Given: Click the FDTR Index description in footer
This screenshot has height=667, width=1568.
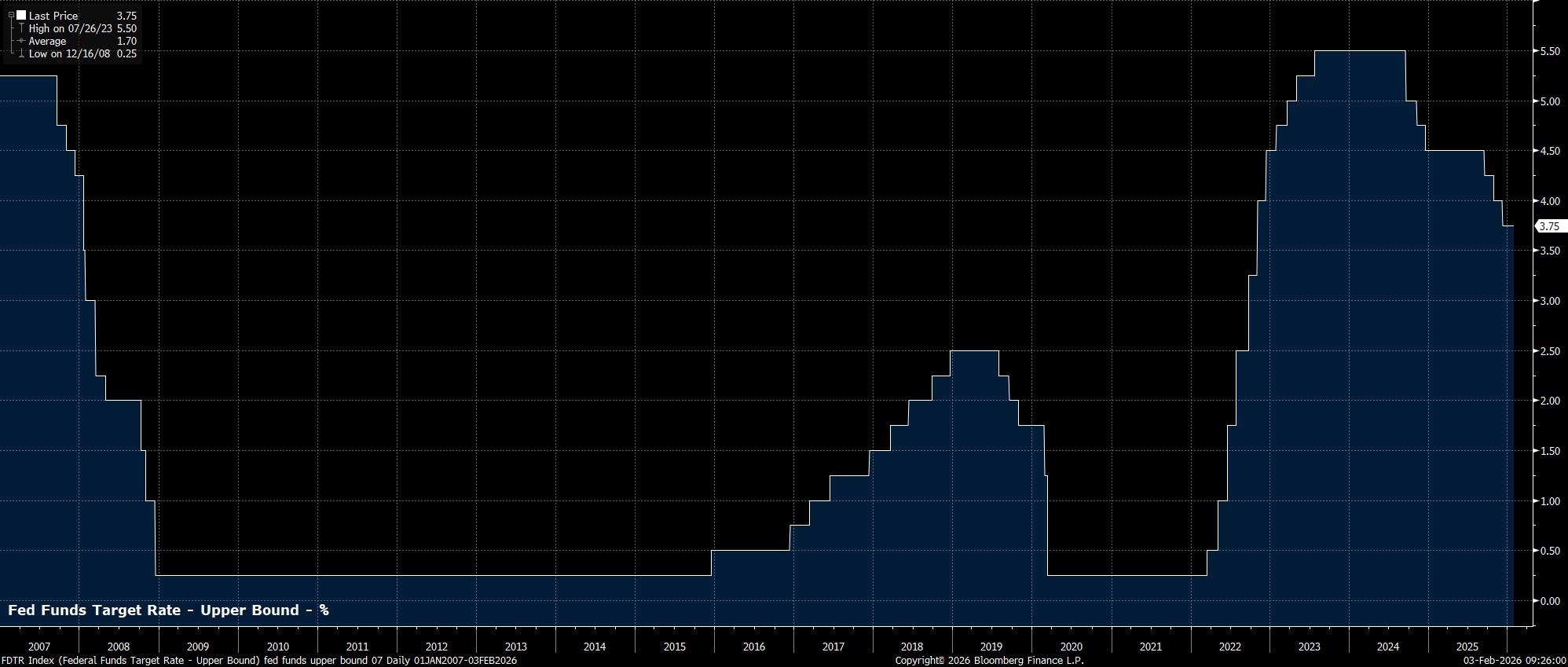Looking at the screenshot, I should [x=259, y=661].
